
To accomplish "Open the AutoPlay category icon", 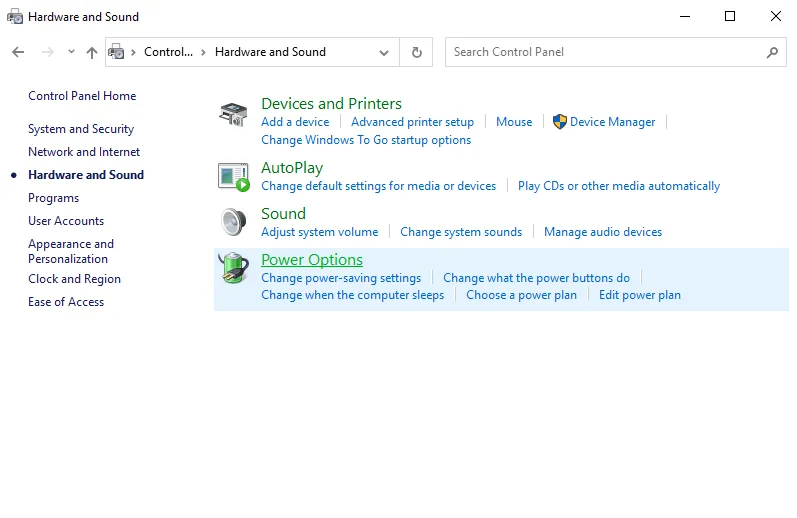I will [234, 177].
